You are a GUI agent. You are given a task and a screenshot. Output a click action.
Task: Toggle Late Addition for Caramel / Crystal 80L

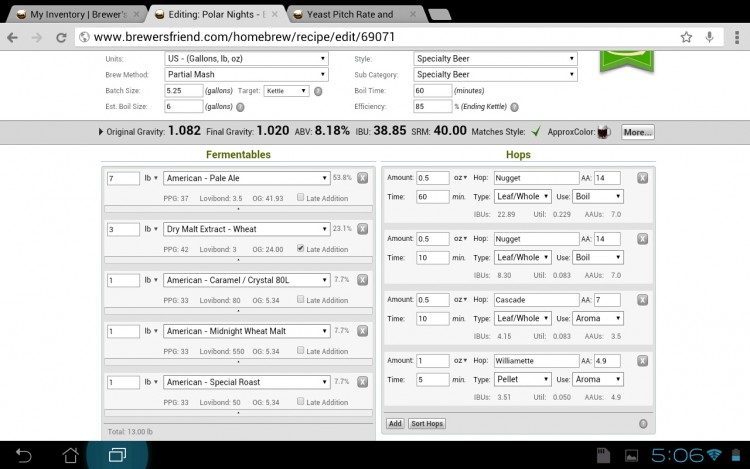coord(300,299)
